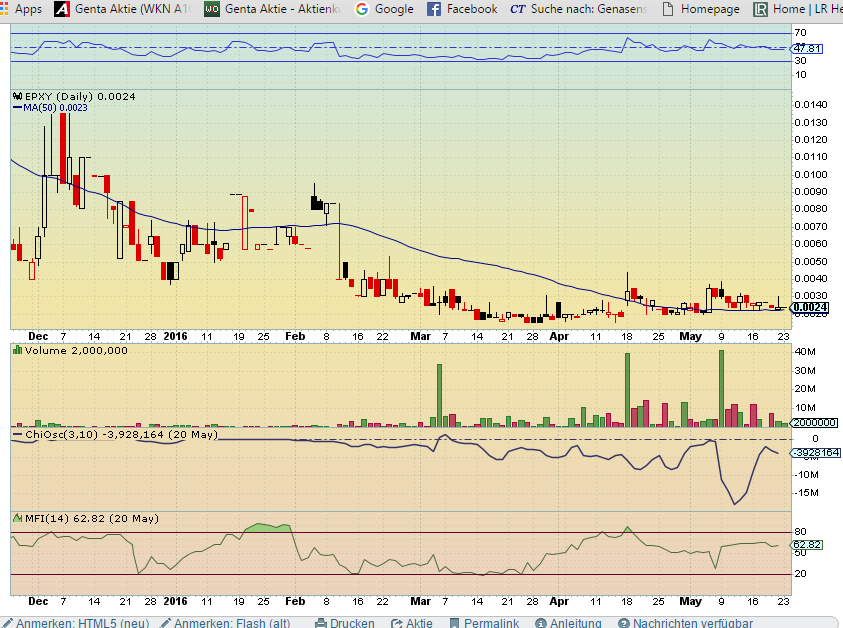
Task: Open Suche nach: Genasense bookmark
Action: (589, 9)
